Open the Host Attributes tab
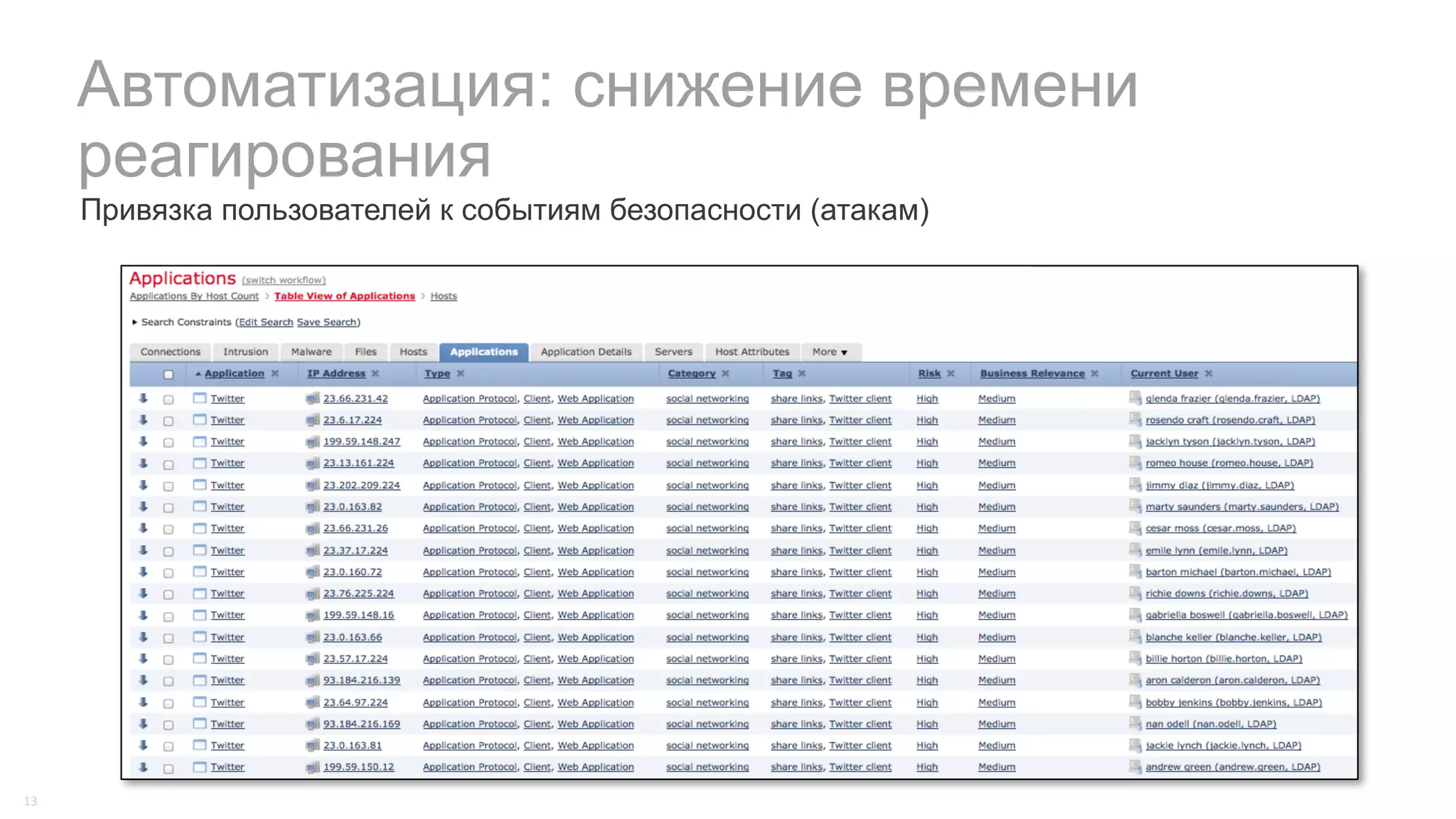Viewport: 1456px width, 819px height. (752, 352)
